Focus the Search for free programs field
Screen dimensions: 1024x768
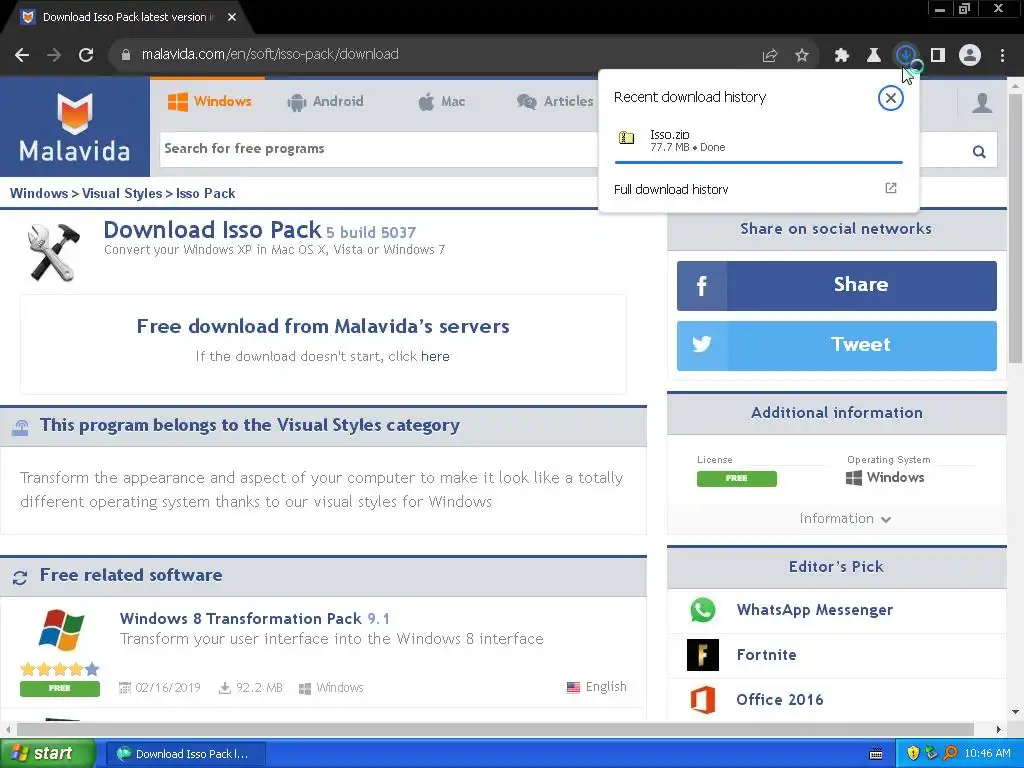click(x=379, y=149)
